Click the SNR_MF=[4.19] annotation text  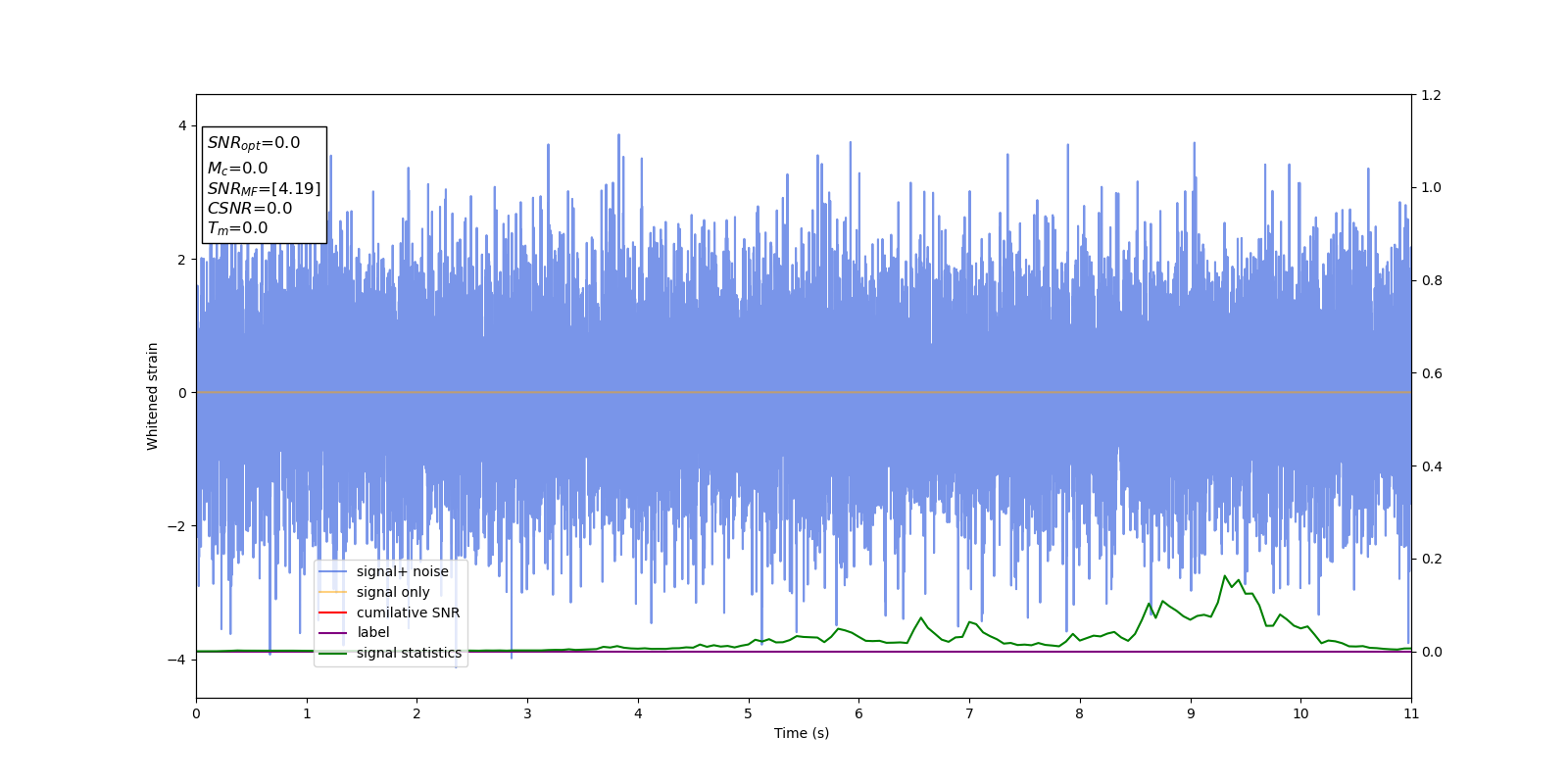[x=264, y=189]
